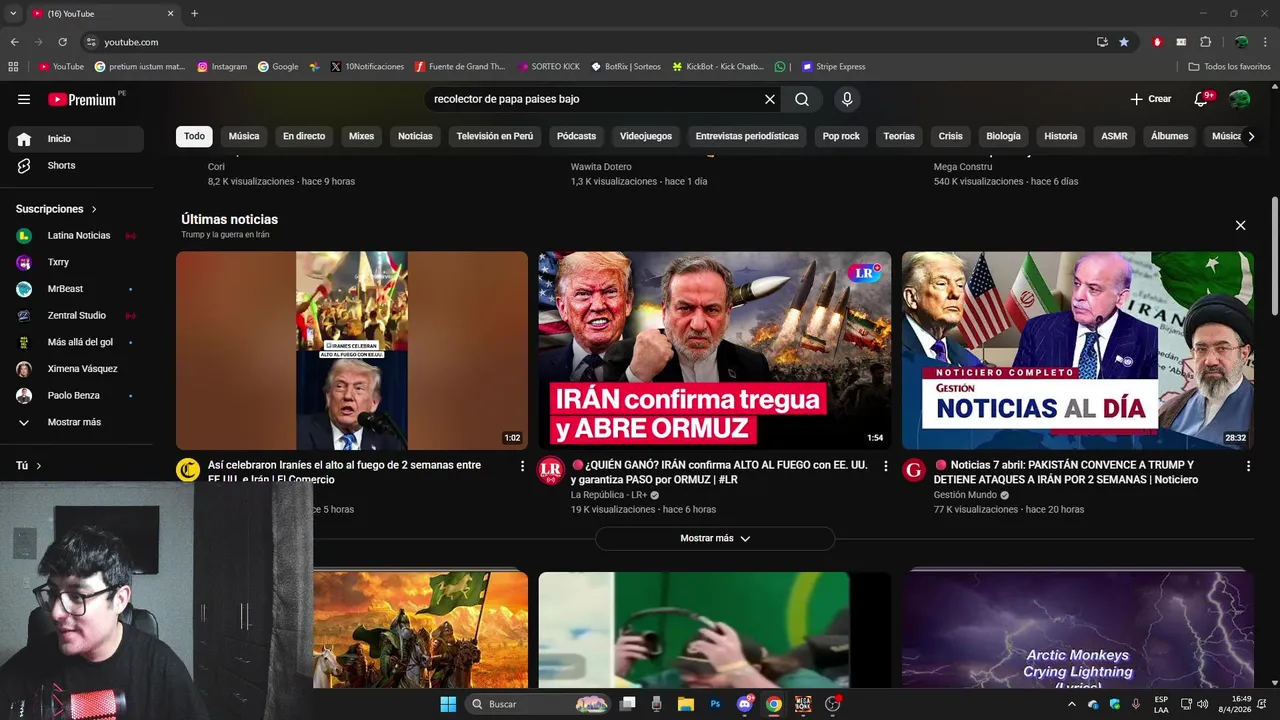Open the La República channel avatar
The height and width of the screenshot is (720, 1280).
[551, 470]
